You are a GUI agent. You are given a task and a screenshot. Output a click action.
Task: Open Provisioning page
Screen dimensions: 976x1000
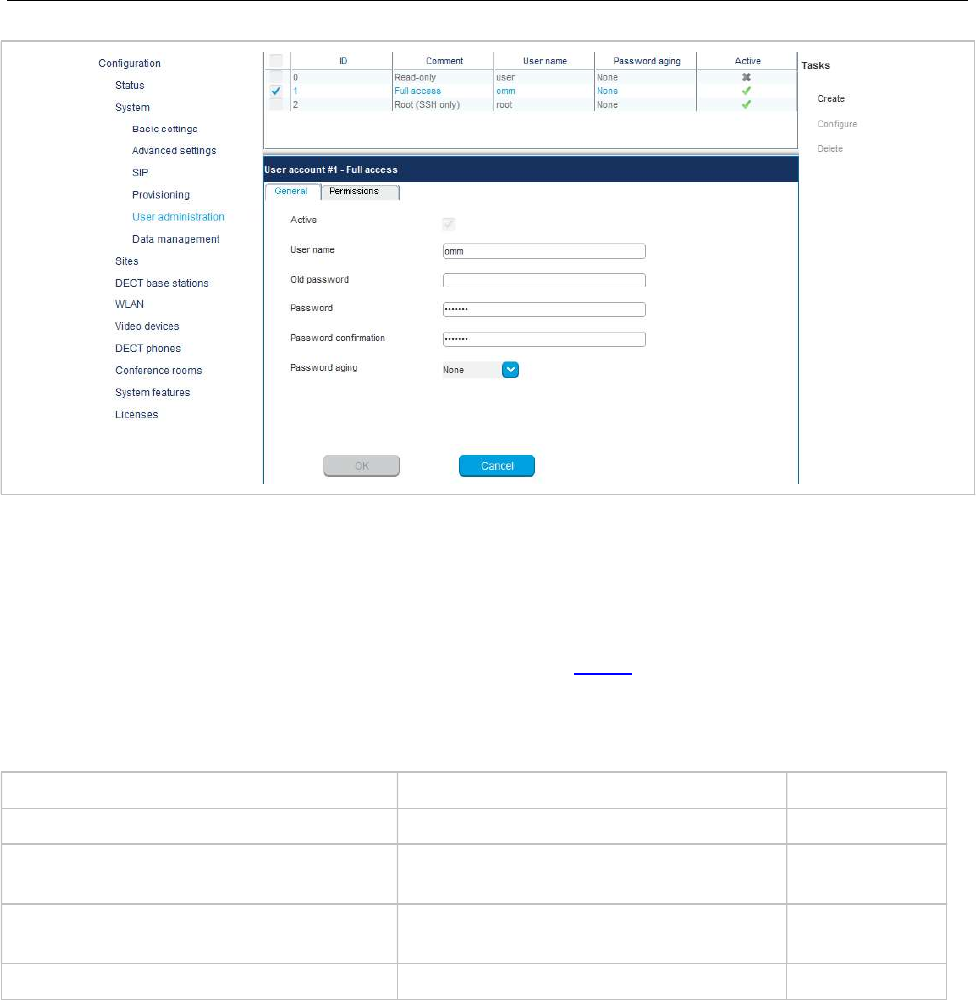point(161,195)
